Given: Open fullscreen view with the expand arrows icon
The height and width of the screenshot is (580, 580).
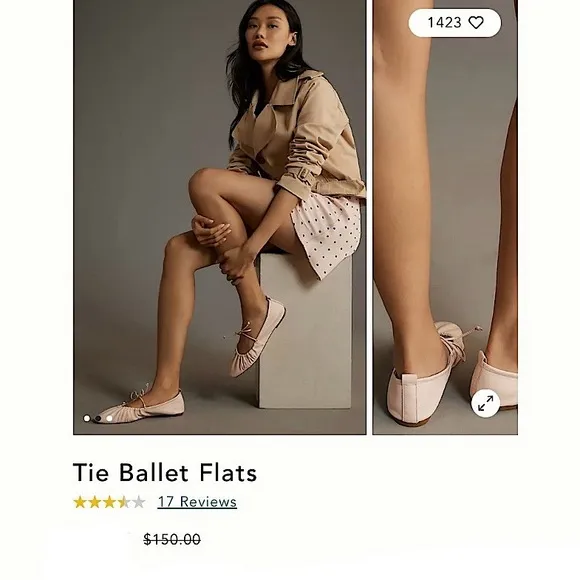Looking at the screenshot, I should coord(485,403).
